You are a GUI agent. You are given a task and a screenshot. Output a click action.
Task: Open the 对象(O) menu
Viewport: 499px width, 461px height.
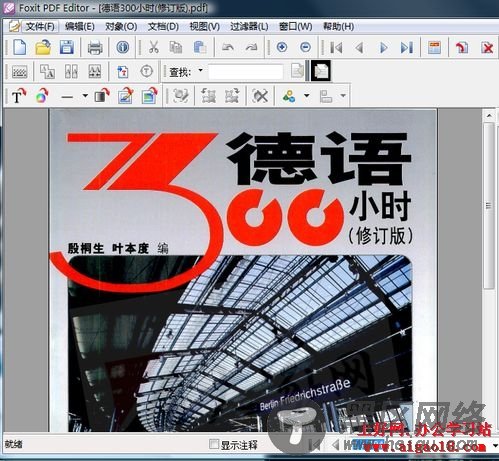point(121,27)
